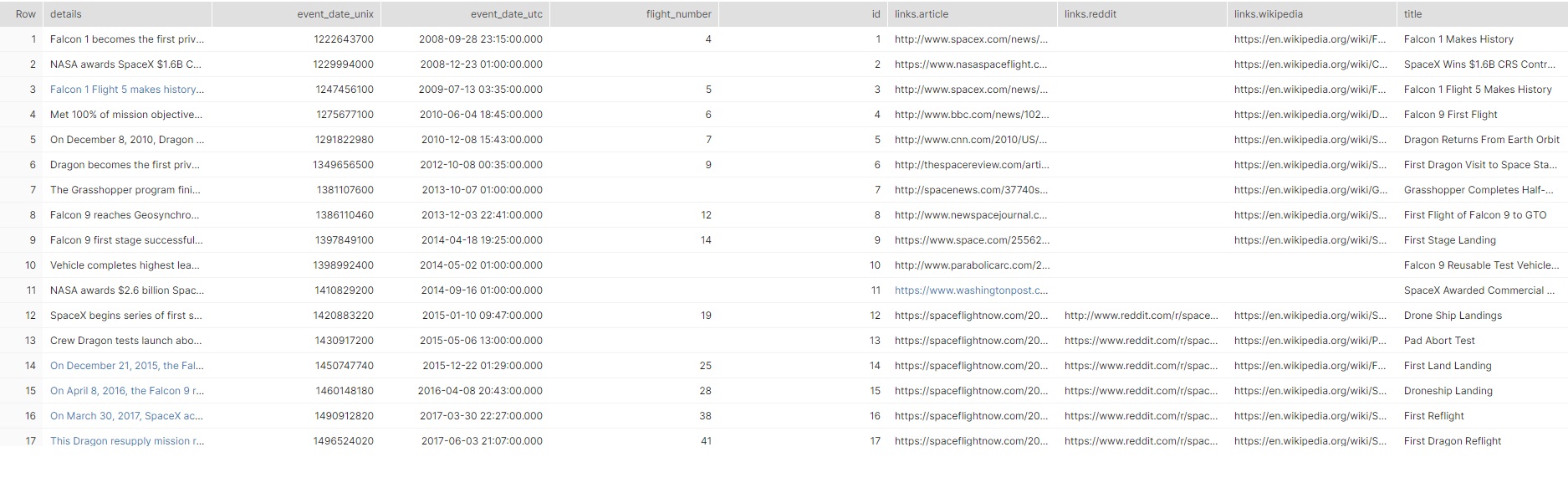Viewport: 1568px width, 483px height.
Task: Click the 'details' column header
Action: pyautogui.click(x=66, y=14)
